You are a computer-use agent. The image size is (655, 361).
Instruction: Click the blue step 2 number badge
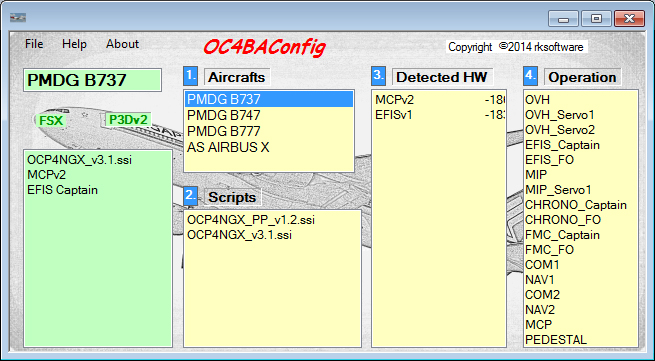(x=190, y=196)
